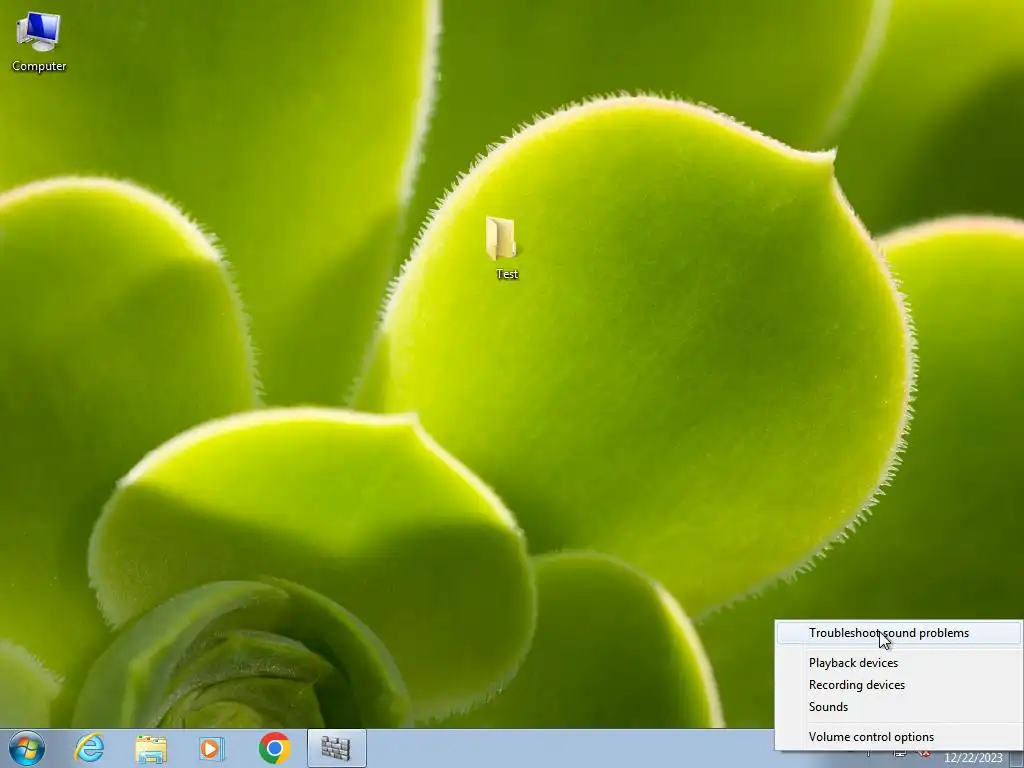
Task: Launch Google Chrome from taskbar
Action: coord(274,748)
